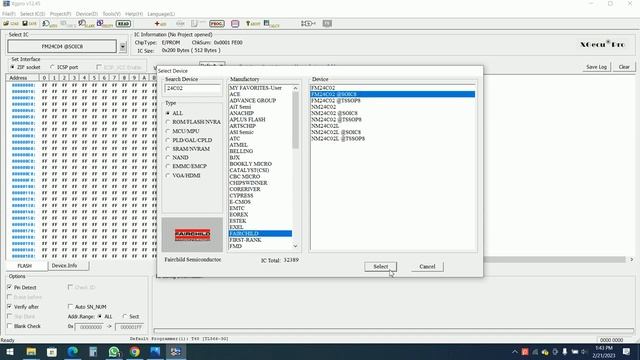Image resolution: width=640 pixels, height=360 pixels.
Task: Select FM24C02 @TSSOP8 in device list
Action: click(x=336, y=100)
